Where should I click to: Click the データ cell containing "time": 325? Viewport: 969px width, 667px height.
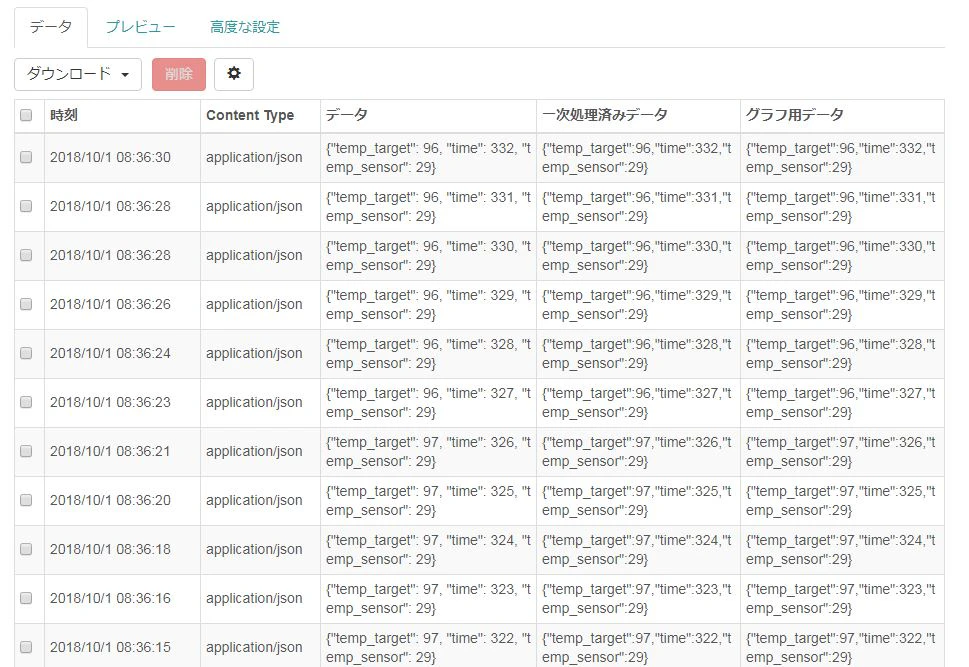pos(428,501)
